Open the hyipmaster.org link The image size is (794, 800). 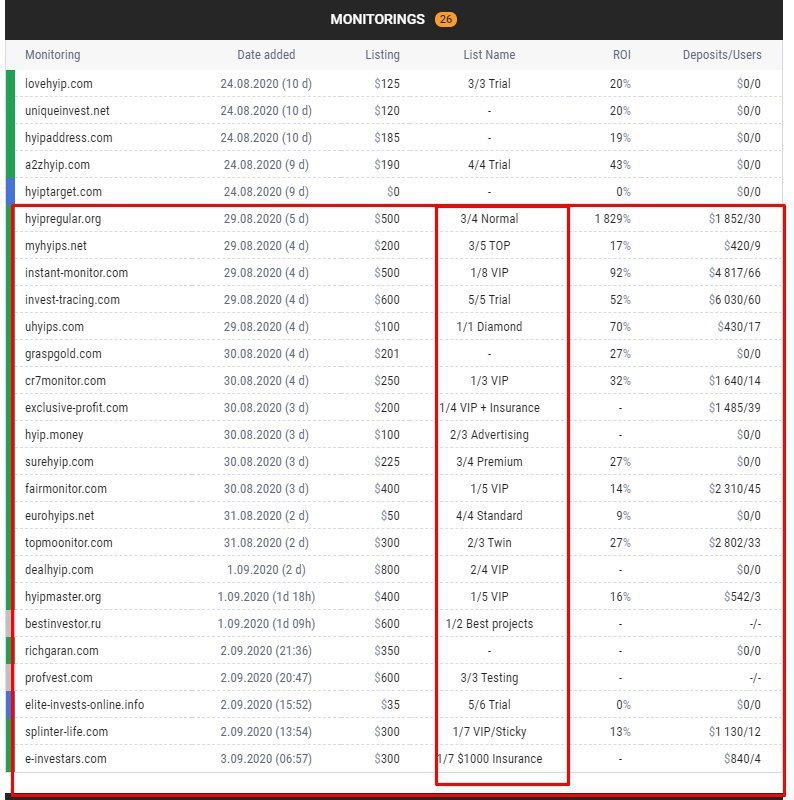coord(63,597)
